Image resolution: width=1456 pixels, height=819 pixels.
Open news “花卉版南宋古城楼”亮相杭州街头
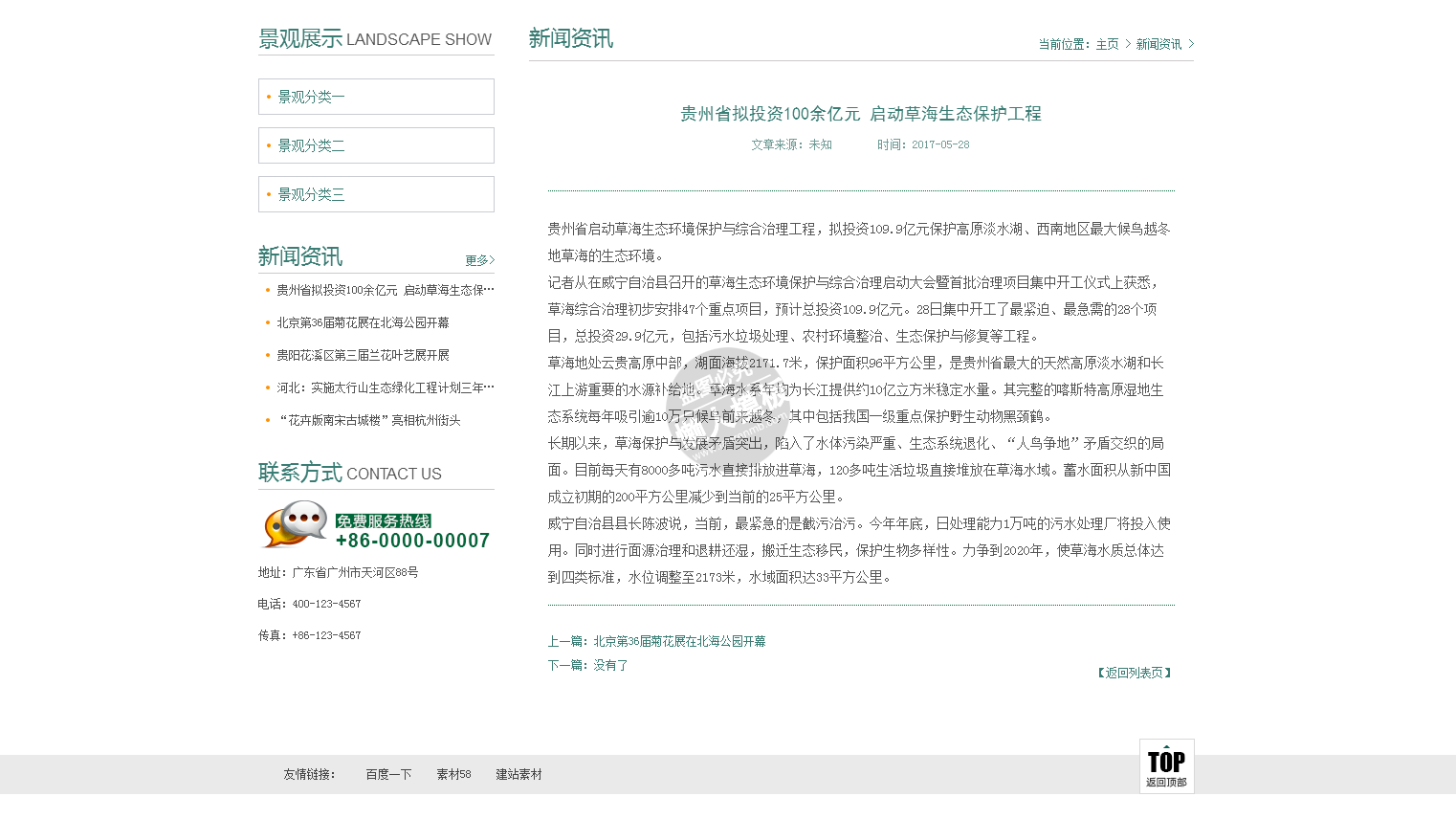point(369,420)
